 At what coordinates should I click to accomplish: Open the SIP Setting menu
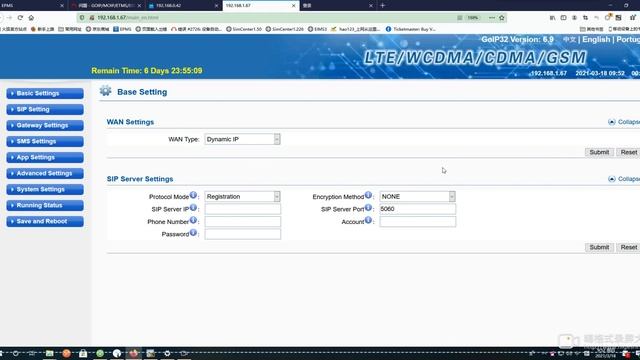pos(45,109)
